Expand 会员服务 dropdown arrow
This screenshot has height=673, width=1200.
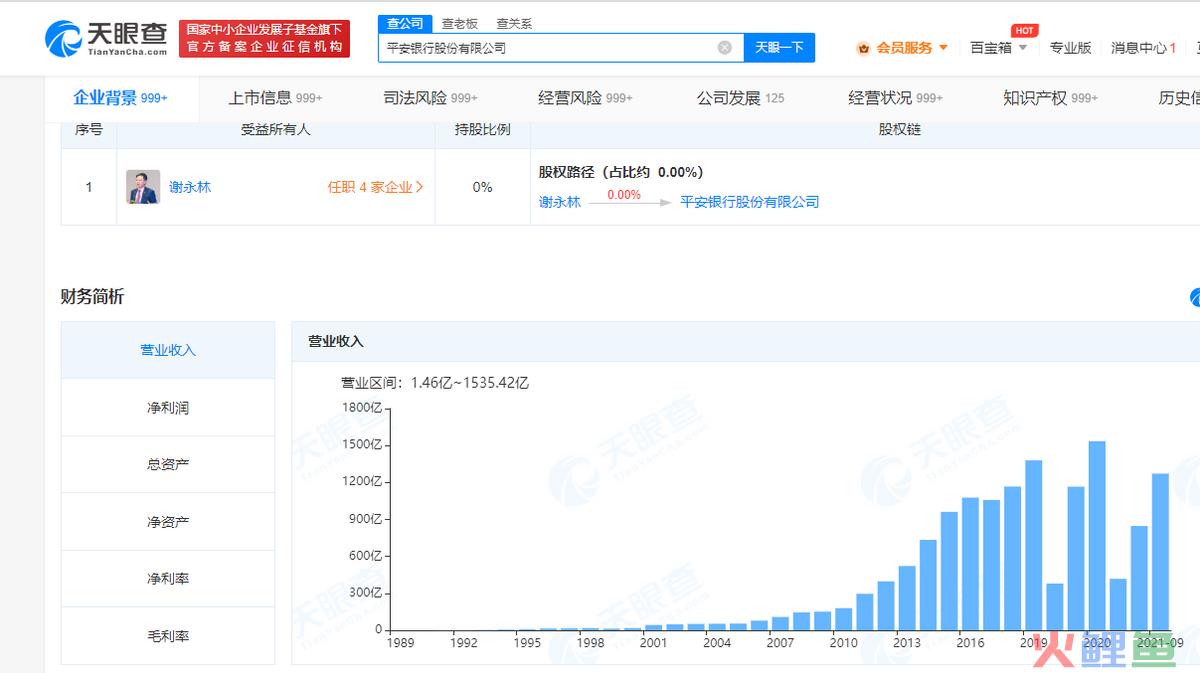click(x=943, y=47)
